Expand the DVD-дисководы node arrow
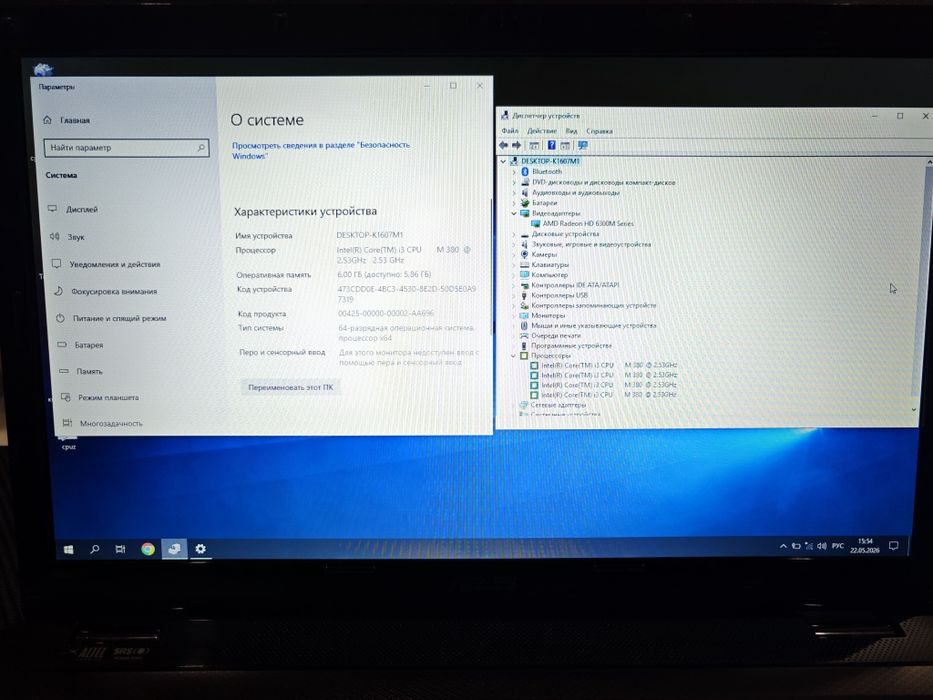The height and width of the screenshot is (700, 933). pos(514,182)
